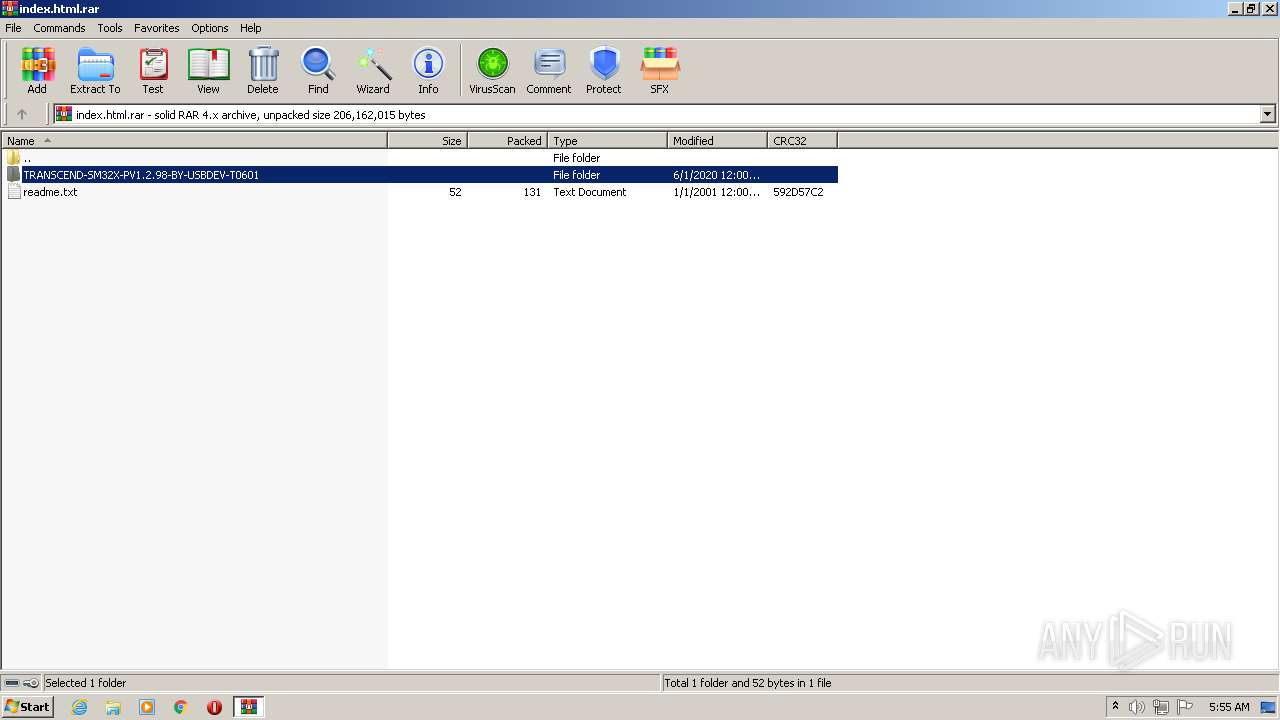Click the status bar drive icon
The image size is (1280, 720).
(x=12, y=683)
